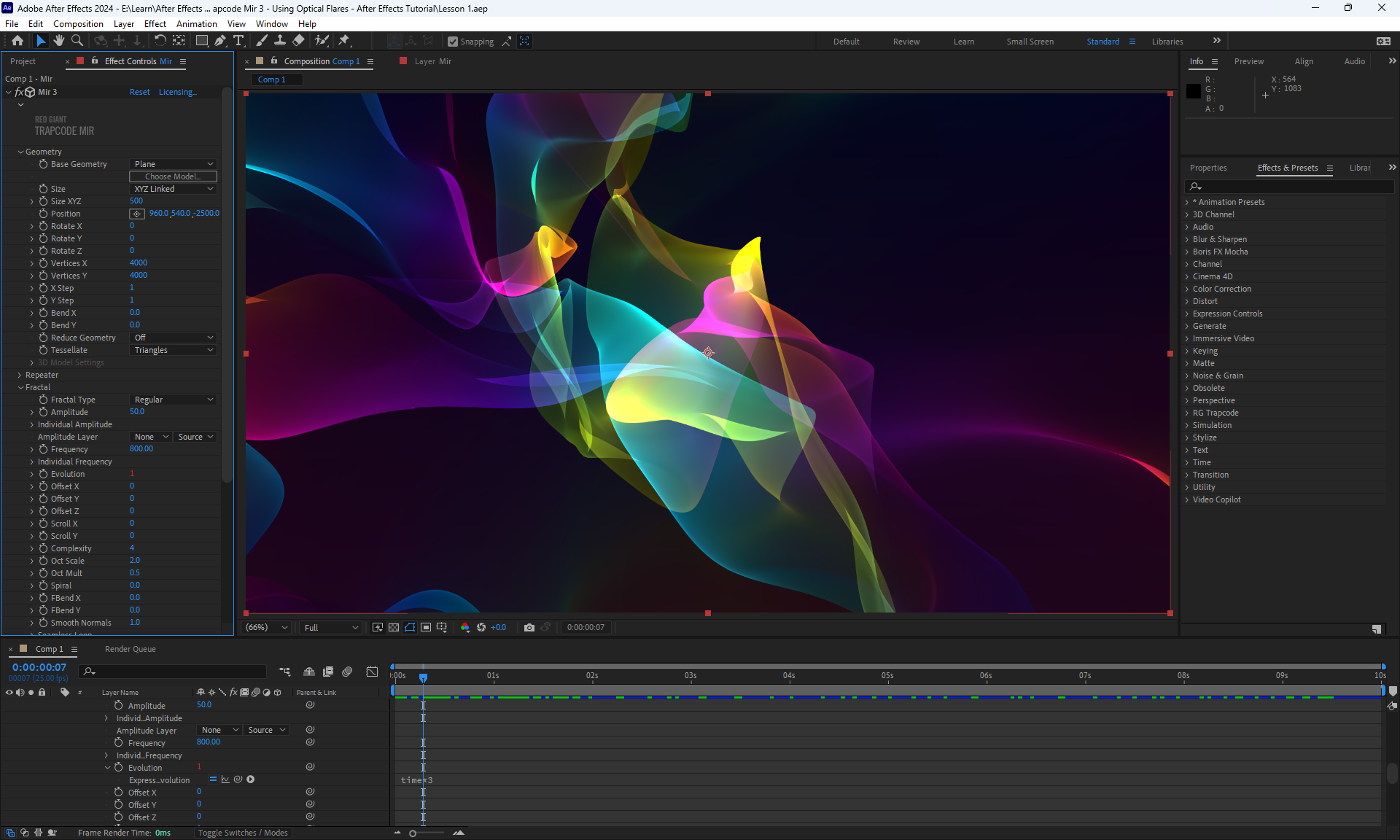The height and width of the screenshot is (840, 1400).
Task: Open the Composition menu
Action: point(78,23)
